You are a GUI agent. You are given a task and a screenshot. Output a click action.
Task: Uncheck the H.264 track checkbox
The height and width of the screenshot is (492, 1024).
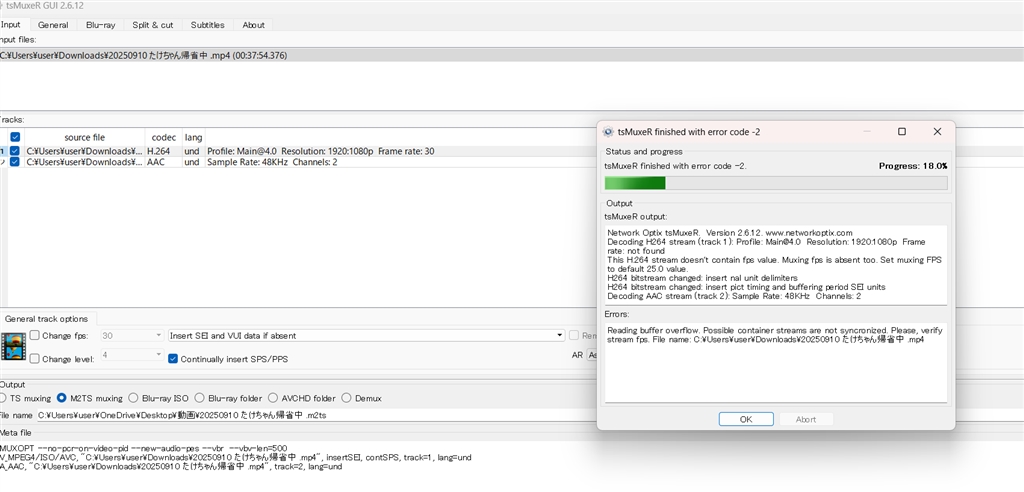[x=15, y=152]
